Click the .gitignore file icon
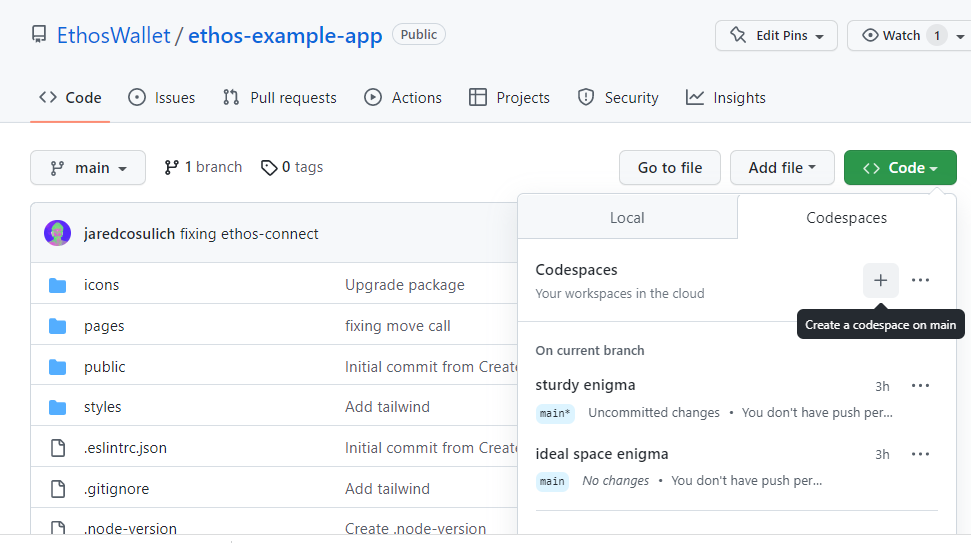The width and height of the screenshot is (971, 543). tap(58, 489)
